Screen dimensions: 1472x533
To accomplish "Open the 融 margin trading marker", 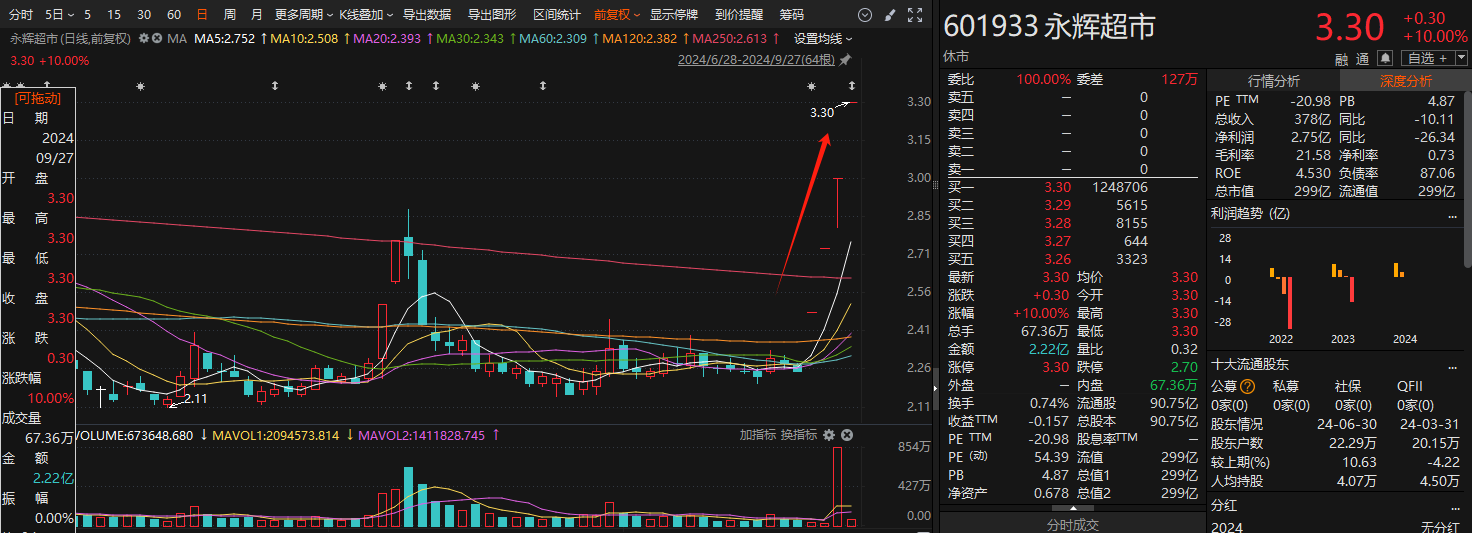I will pos(1343,60).
